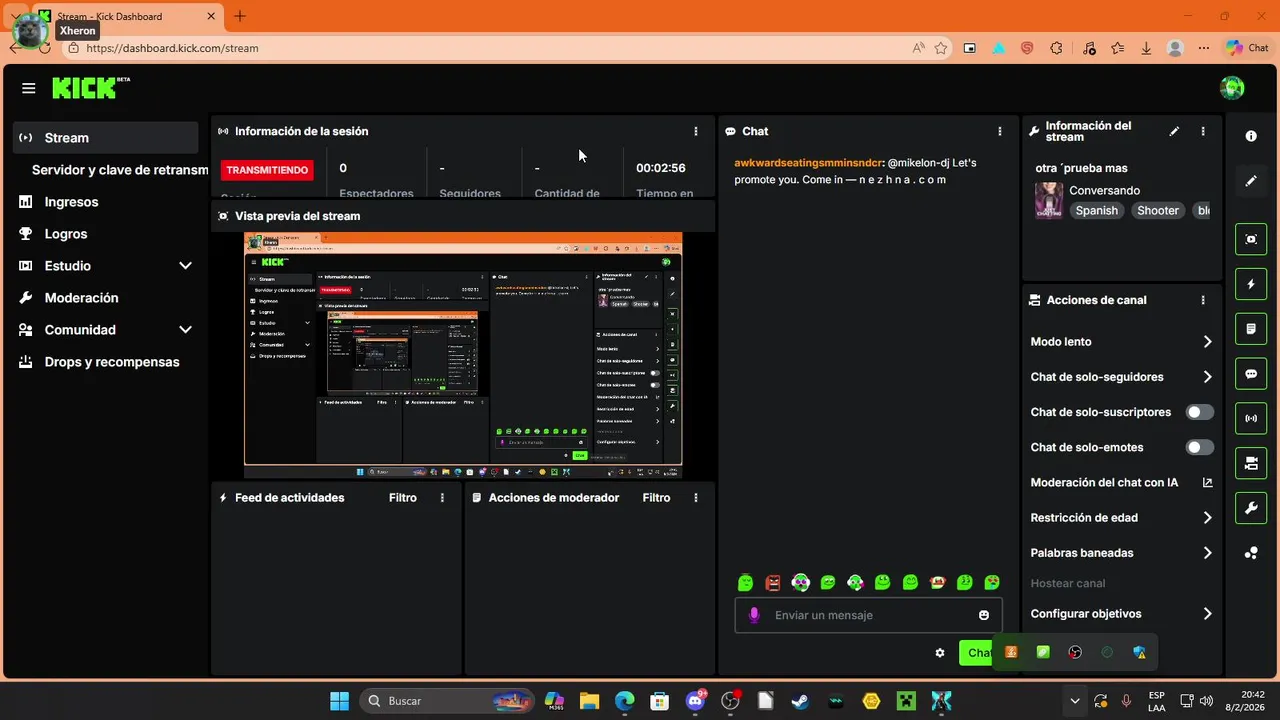Toggle the notes document icon in right sidebar
The height and width of the screenshot is (720, 1280).
[x=1251, y=328]
